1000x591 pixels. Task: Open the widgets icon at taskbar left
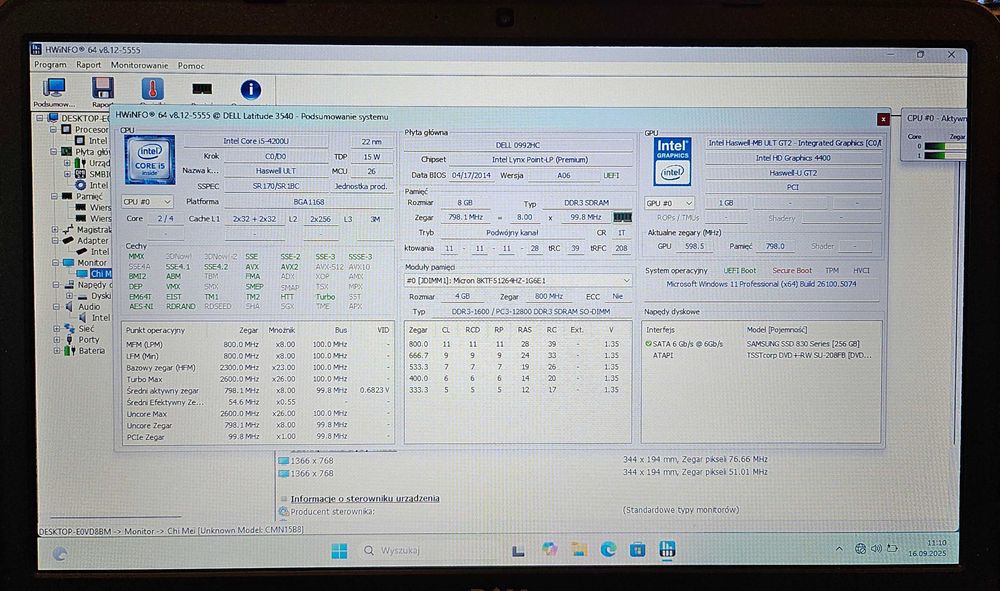pyautogui.click(x=59, y=554)
